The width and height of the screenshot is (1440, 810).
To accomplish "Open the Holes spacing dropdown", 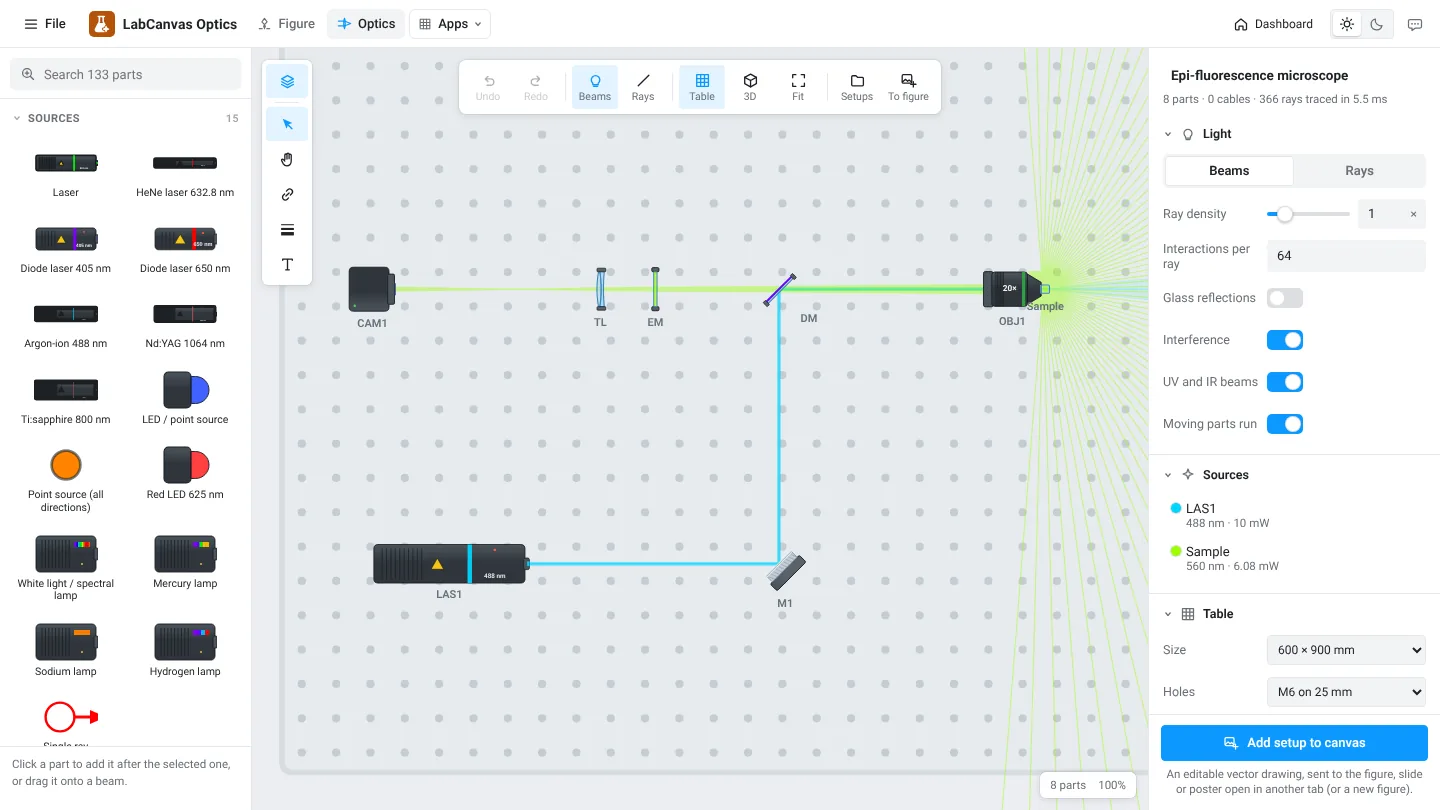I will pyautogui.click(x=1346, y=692).
